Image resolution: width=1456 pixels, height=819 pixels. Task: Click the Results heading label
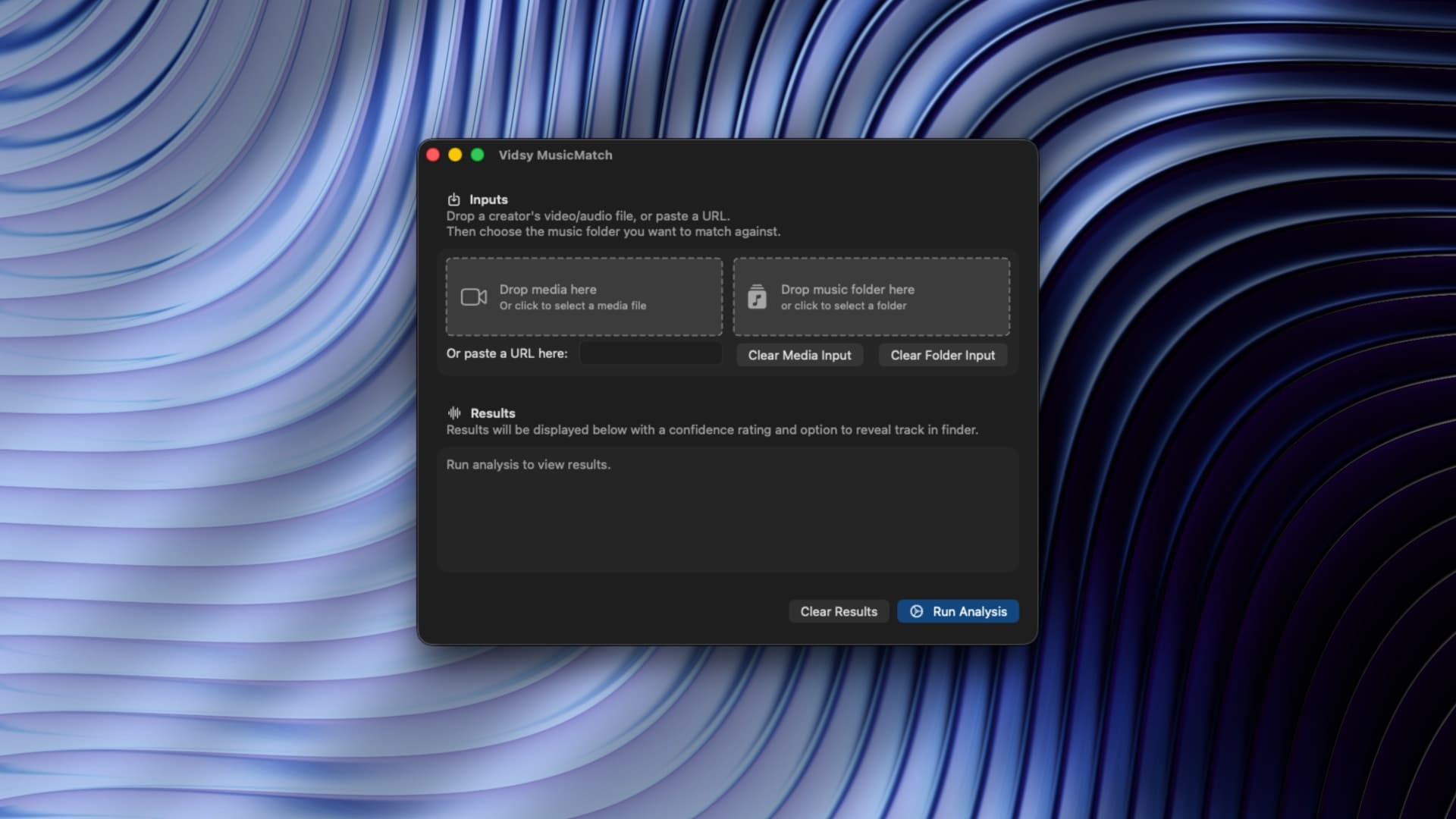494,413
